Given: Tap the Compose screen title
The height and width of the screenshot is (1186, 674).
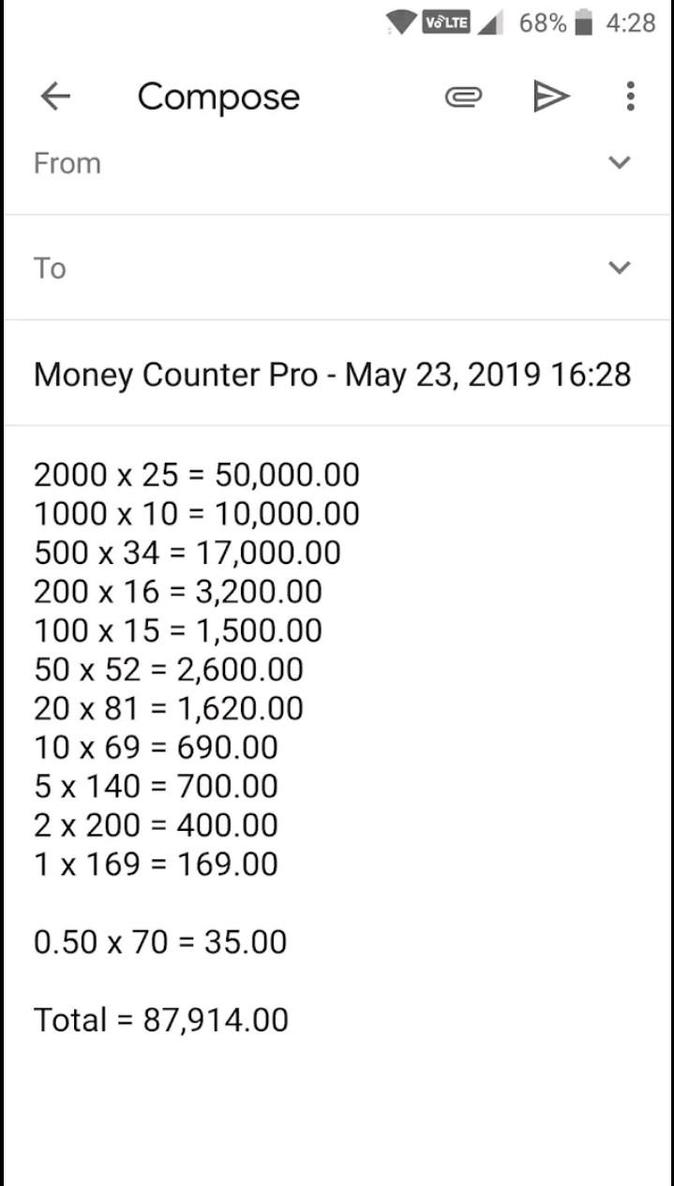Looking at the screenshot, I should tap(218, 97).
